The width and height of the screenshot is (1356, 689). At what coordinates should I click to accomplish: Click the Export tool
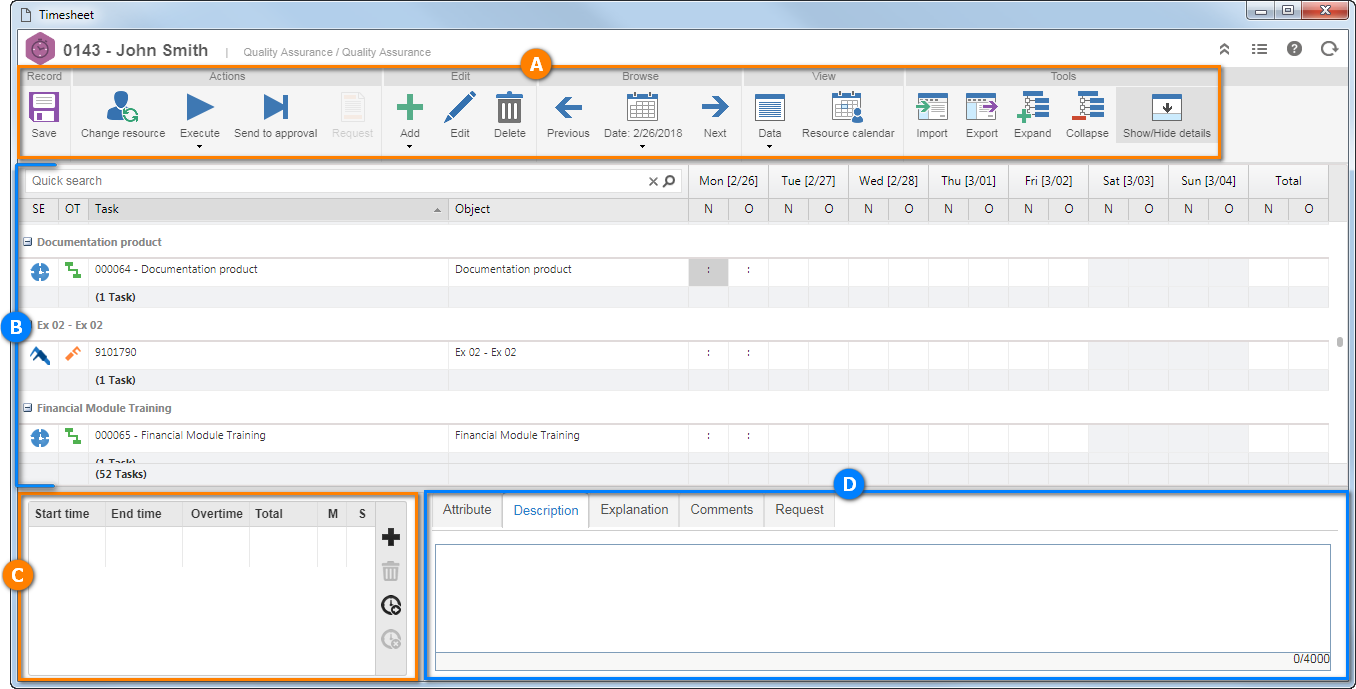[982, 115]
